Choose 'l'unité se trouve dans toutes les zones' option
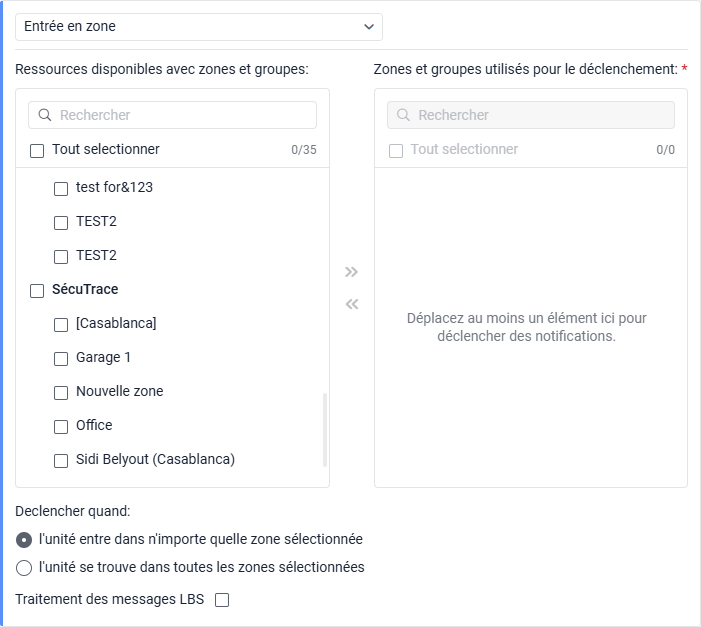The height and width of the screenshot is (627, 701). 24,568
